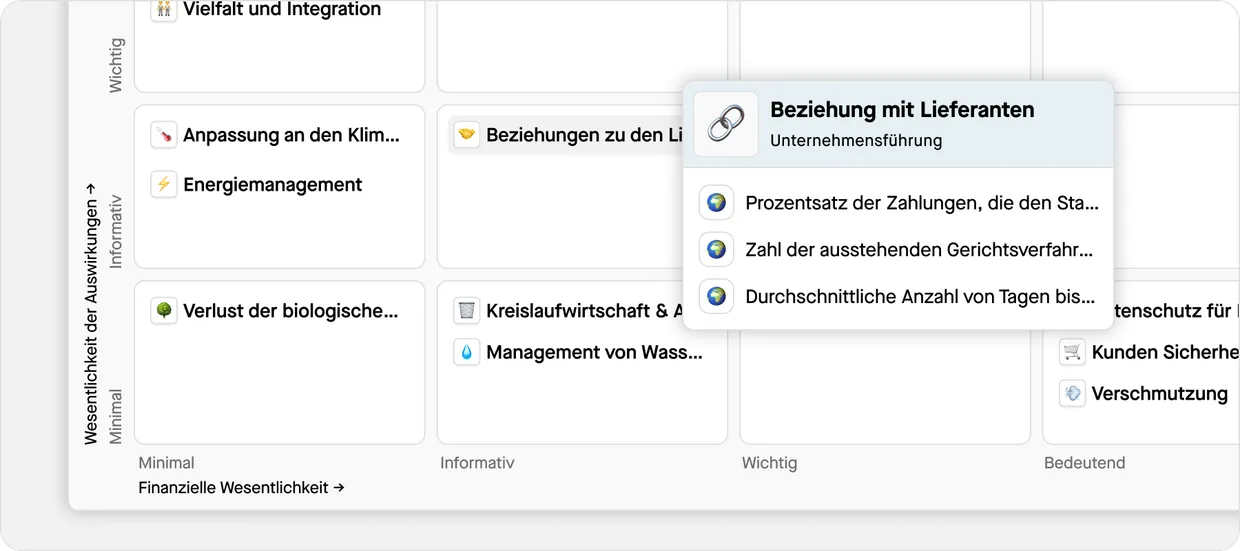The width and height of the screenshot is (1240, 551).
Task: Select 'Zahl der ausstehenden Gerichtsverfahr...' entry
Action: [918, 250]
